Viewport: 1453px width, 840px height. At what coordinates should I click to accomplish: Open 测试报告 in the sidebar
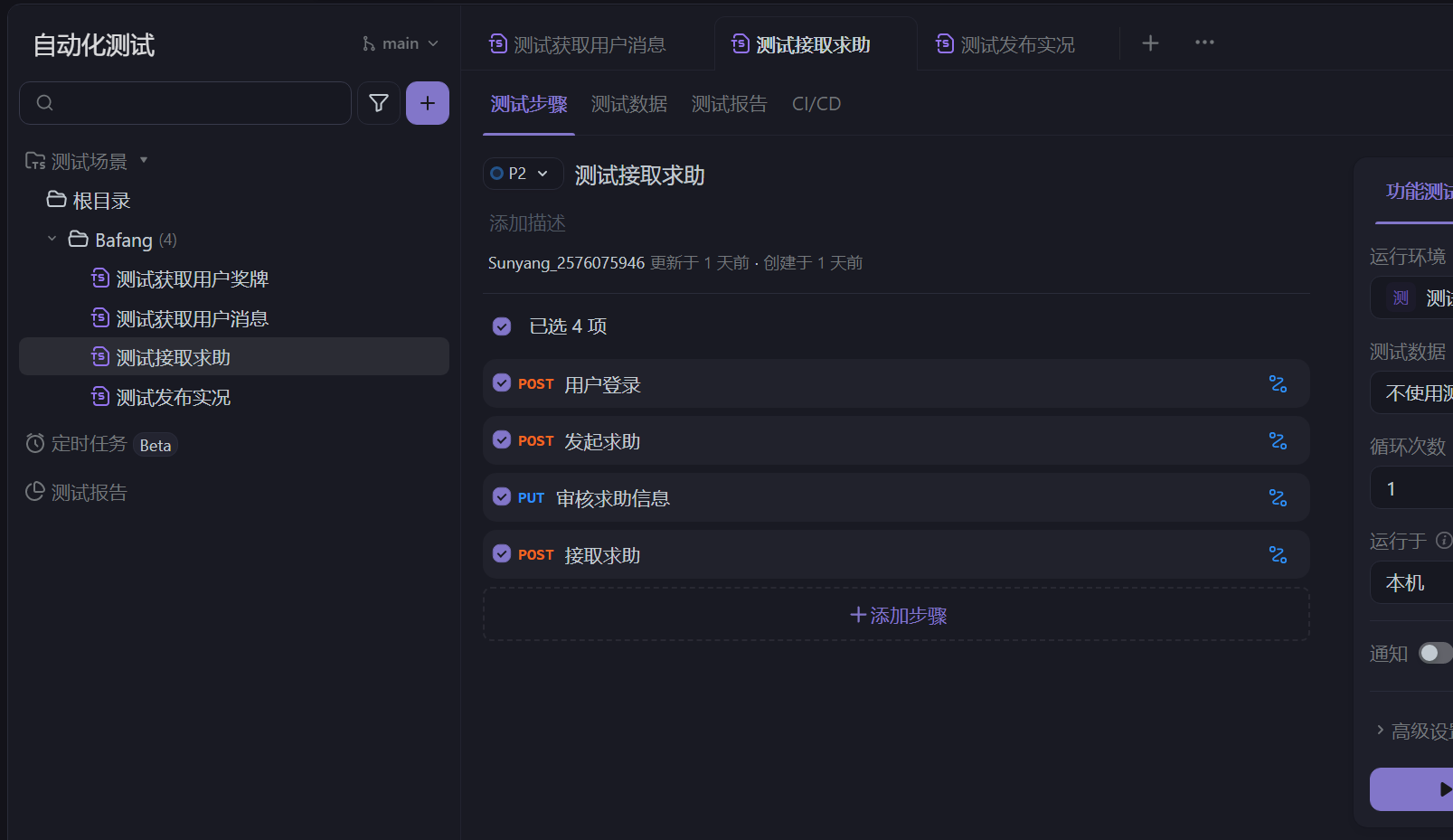(89, 492)
